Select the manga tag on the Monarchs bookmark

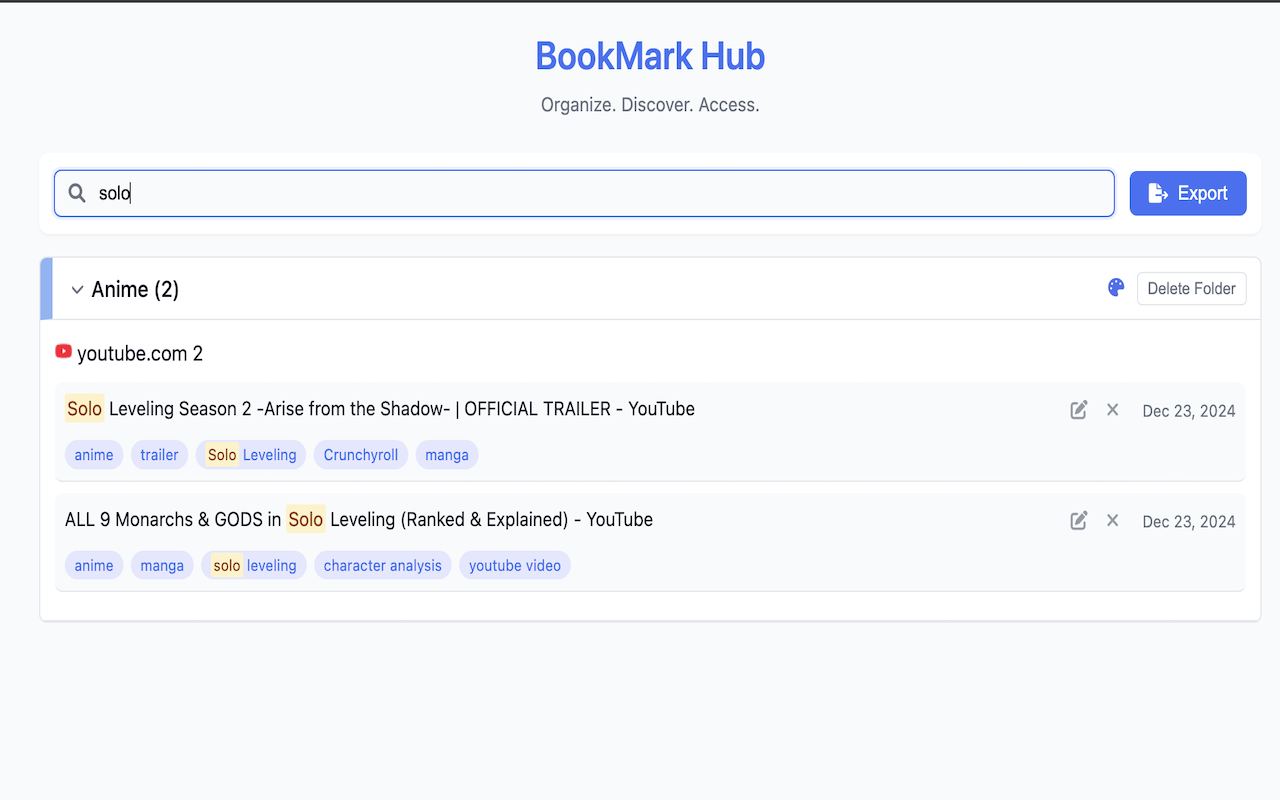point(162,565)
